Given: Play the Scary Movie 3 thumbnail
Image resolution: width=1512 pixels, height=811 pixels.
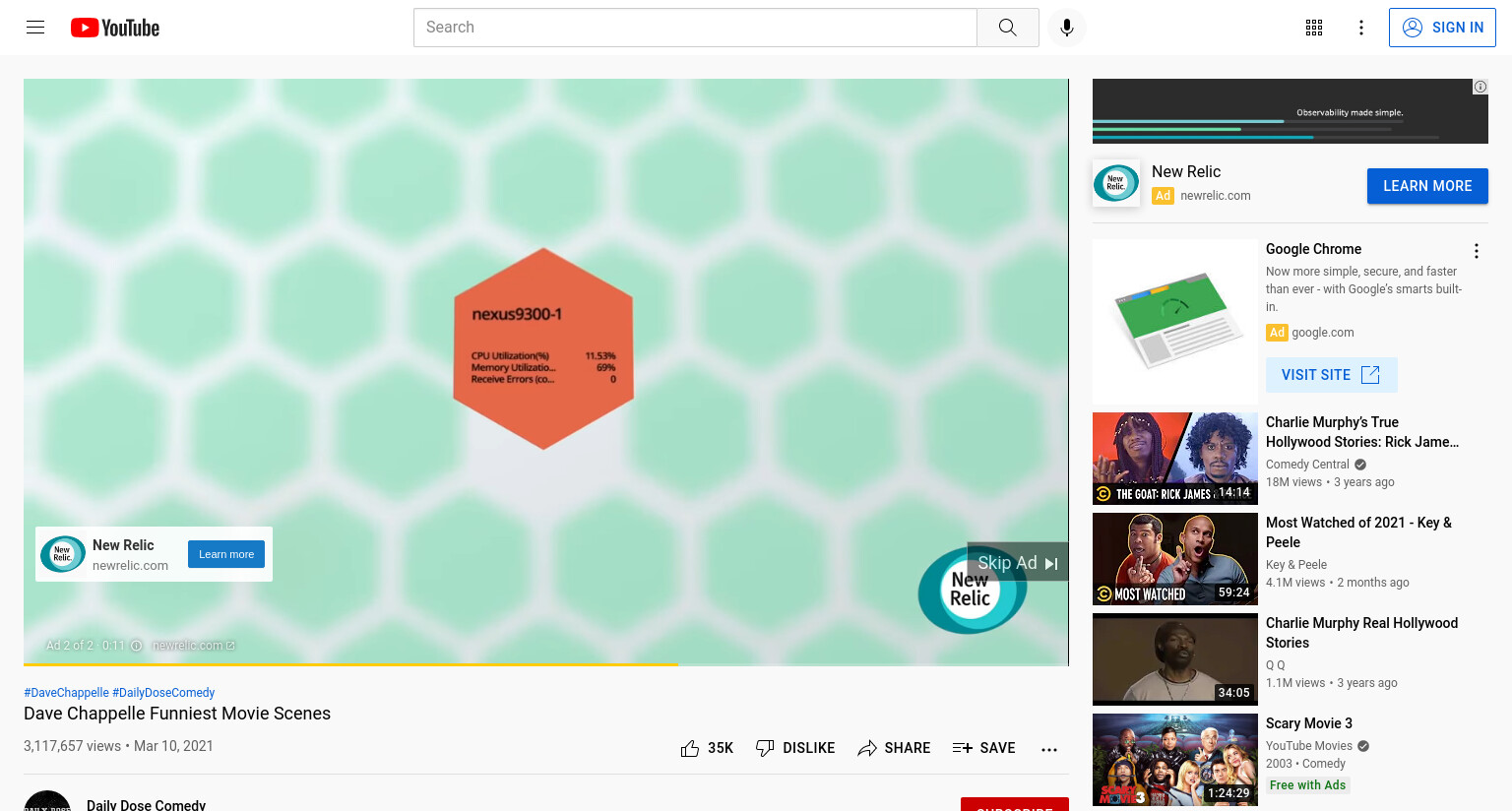Looking at the screenshot, I should tap(1175, 760).
